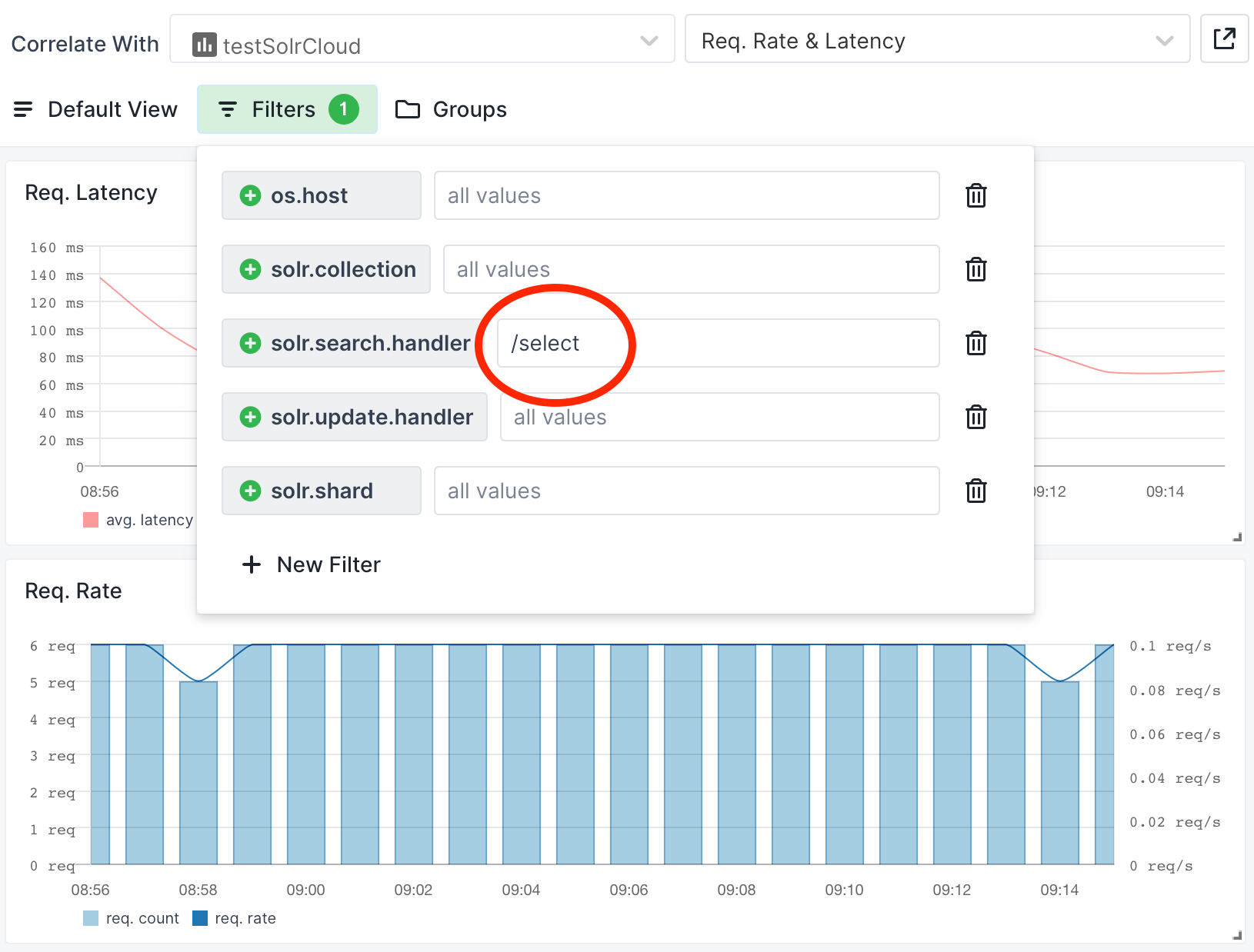Viewport: 1254px width, 952px height.
Task: Click the 160 ms axis label
Action: click(x=57, y=248)
